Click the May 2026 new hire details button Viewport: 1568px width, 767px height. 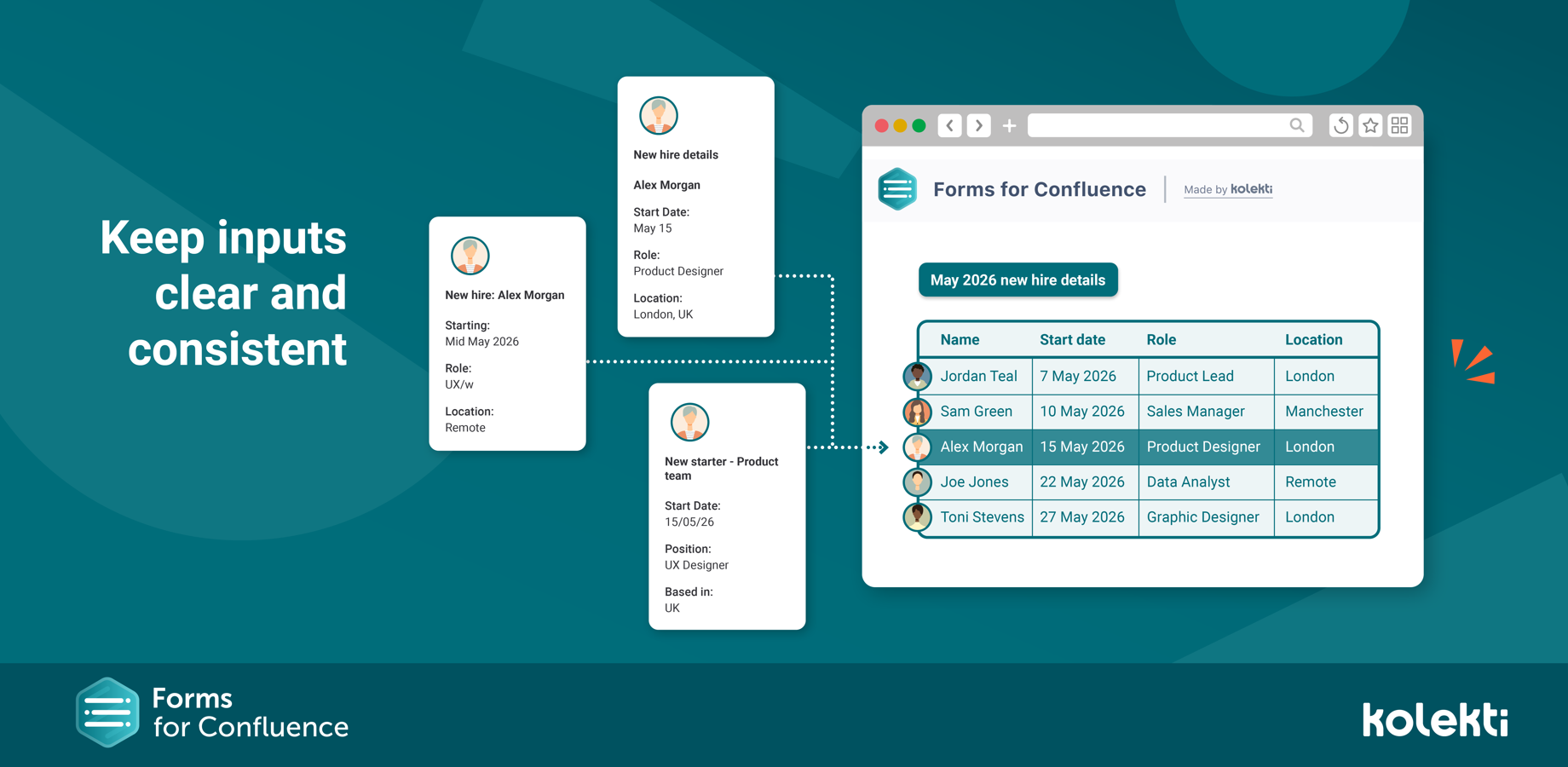(1017, 280)
